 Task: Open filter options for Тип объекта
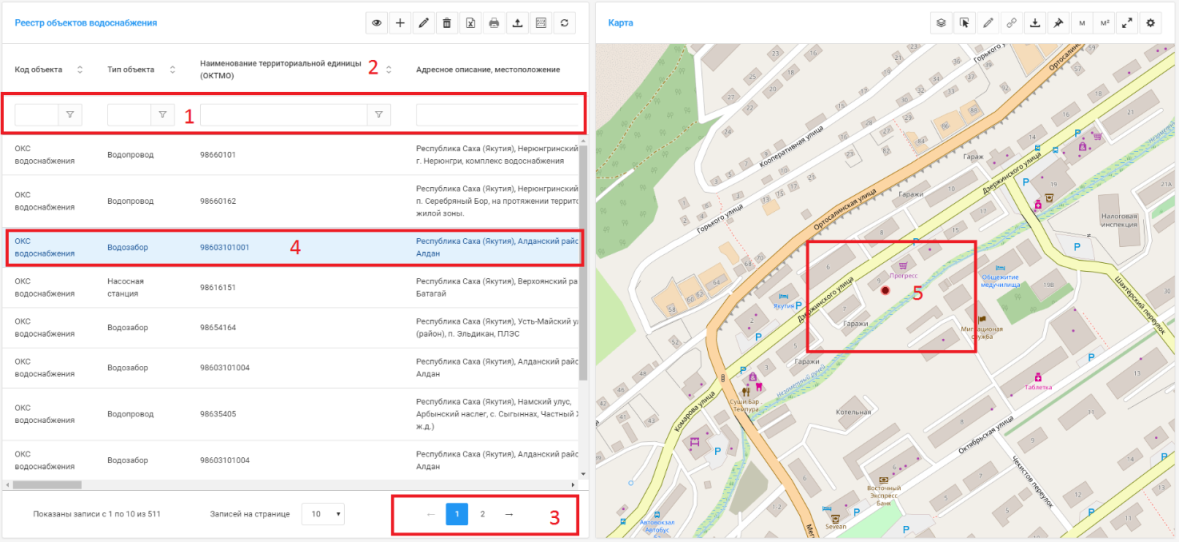[x=163, y=116]
